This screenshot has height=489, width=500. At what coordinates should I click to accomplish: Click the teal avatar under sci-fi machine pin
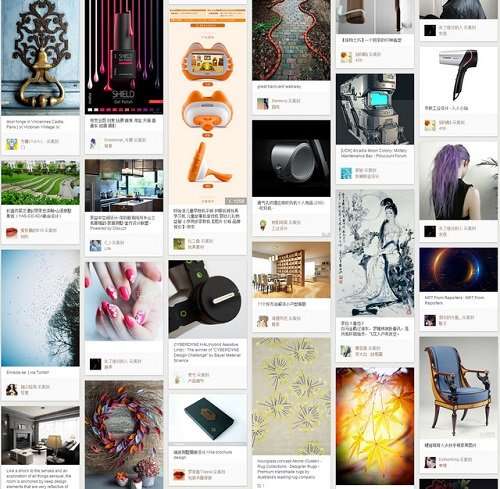[x=346, y=173]
